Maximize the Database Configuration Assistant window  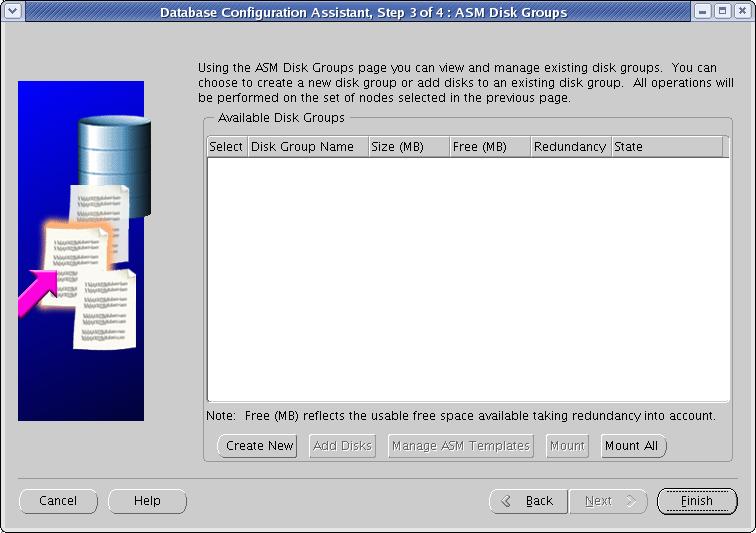tap(721, 12)
